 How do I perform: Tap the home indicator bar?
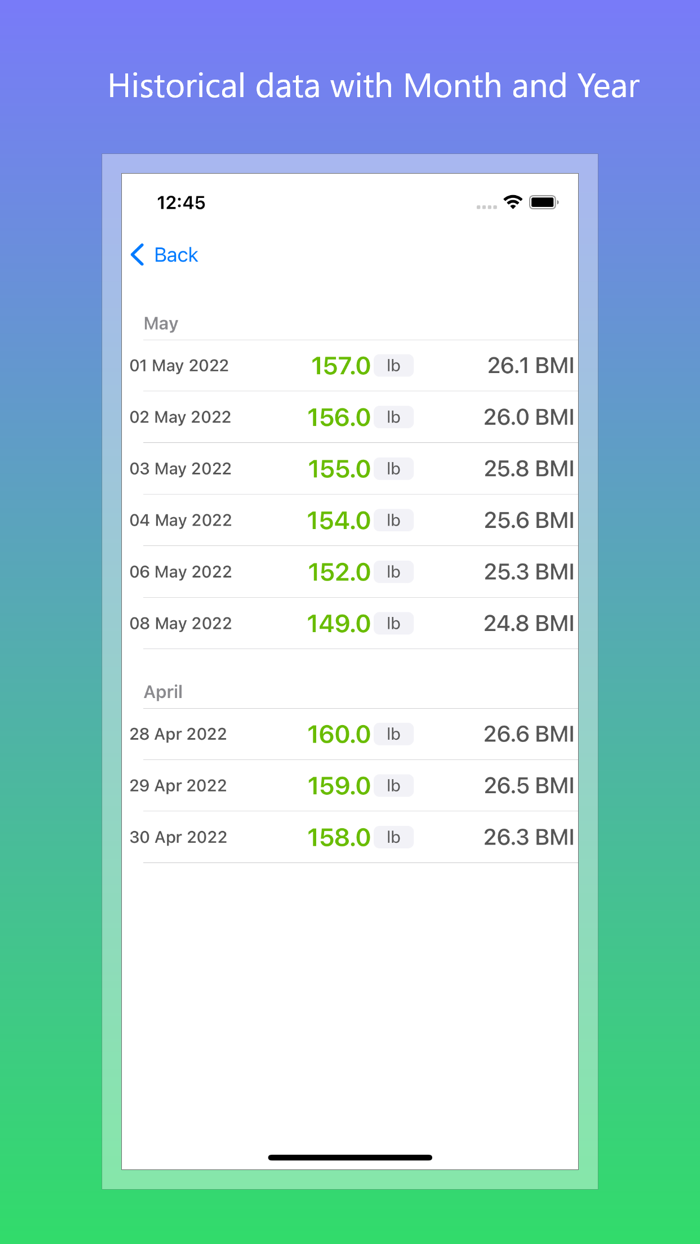[350, 1157]
